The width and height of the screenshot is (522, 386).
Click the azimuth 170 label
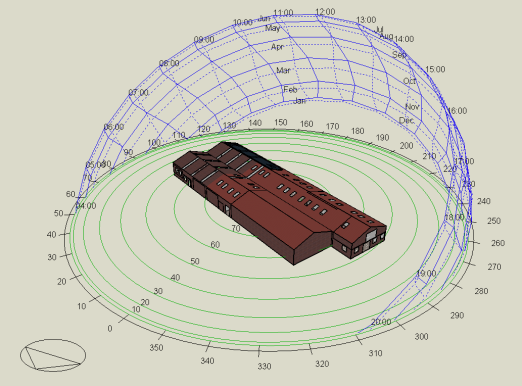(x=332, y=127)
